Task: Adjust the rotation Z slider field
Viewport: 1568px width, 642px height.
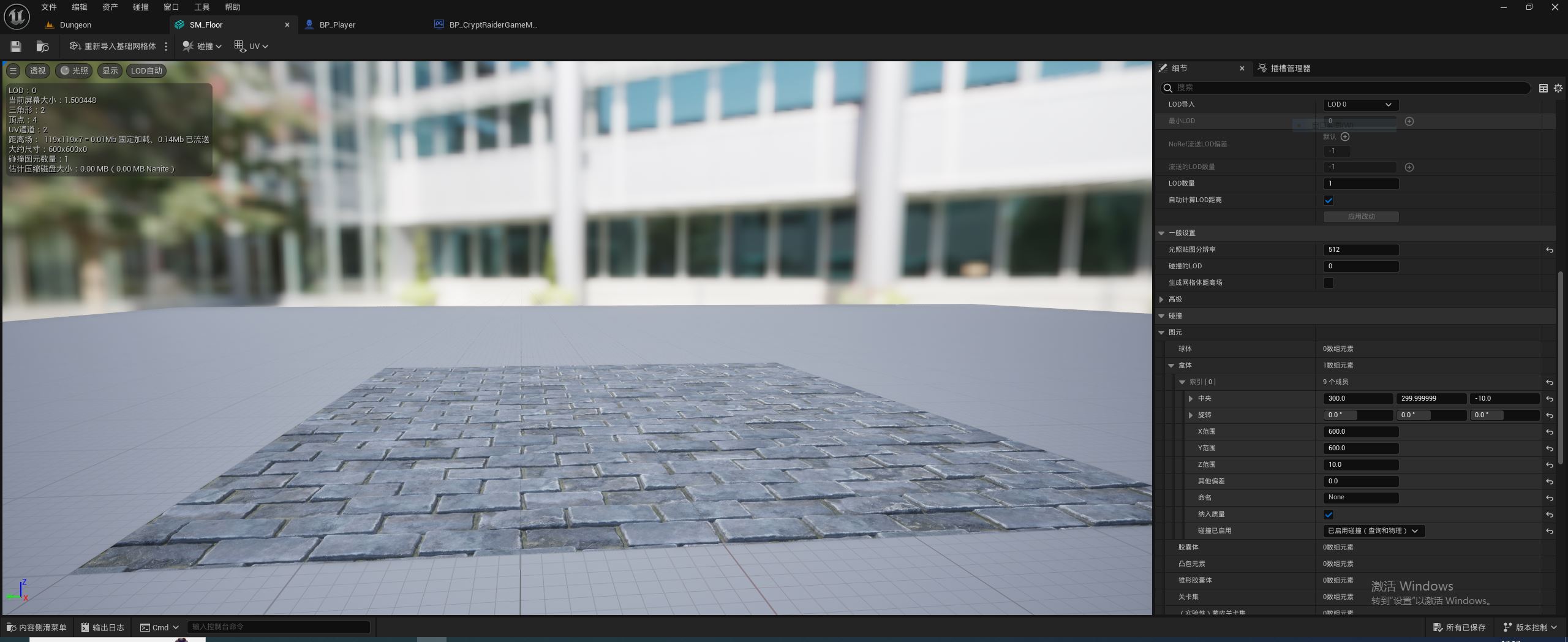Action: 1505,415
